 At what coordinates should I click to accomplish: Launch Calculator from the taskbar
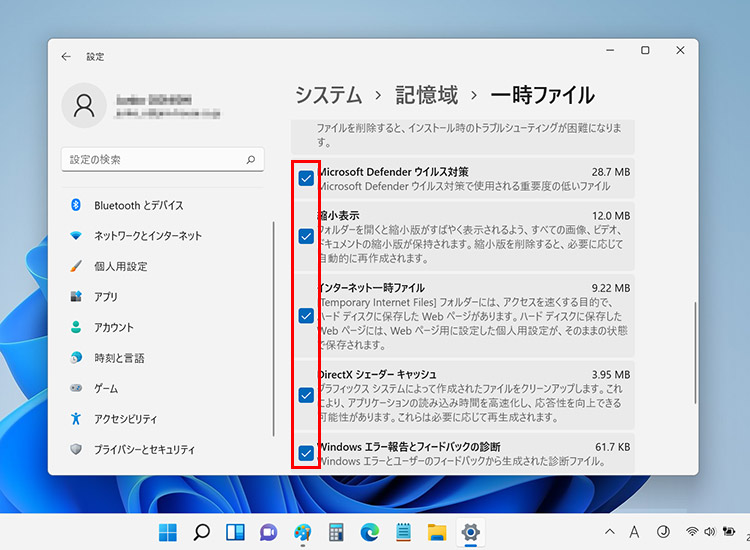[x=337, y=532]
